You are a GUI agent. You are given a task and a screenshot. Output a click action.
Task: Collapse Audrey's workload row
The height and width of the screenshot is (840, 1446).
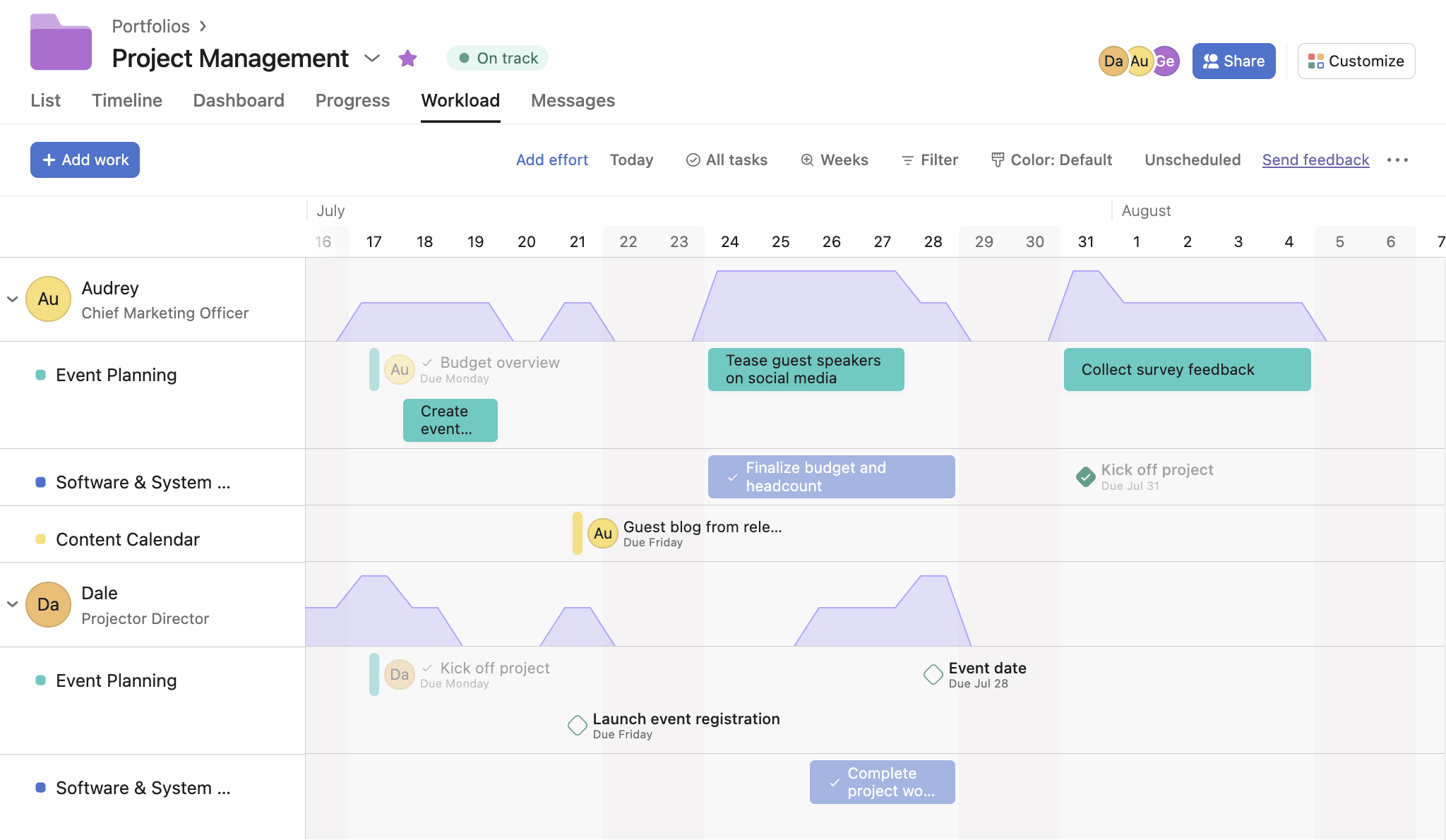click(x=12, y=298)
